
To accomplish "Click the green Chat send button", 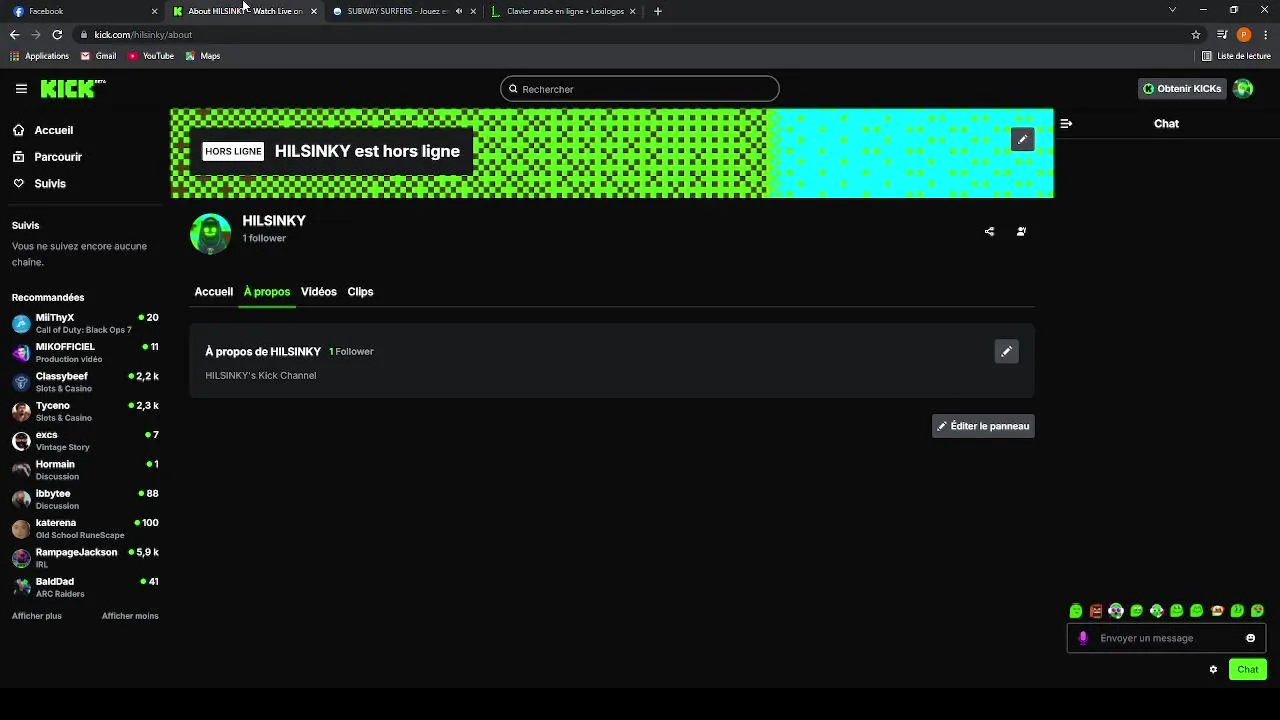I will 1248,670.
